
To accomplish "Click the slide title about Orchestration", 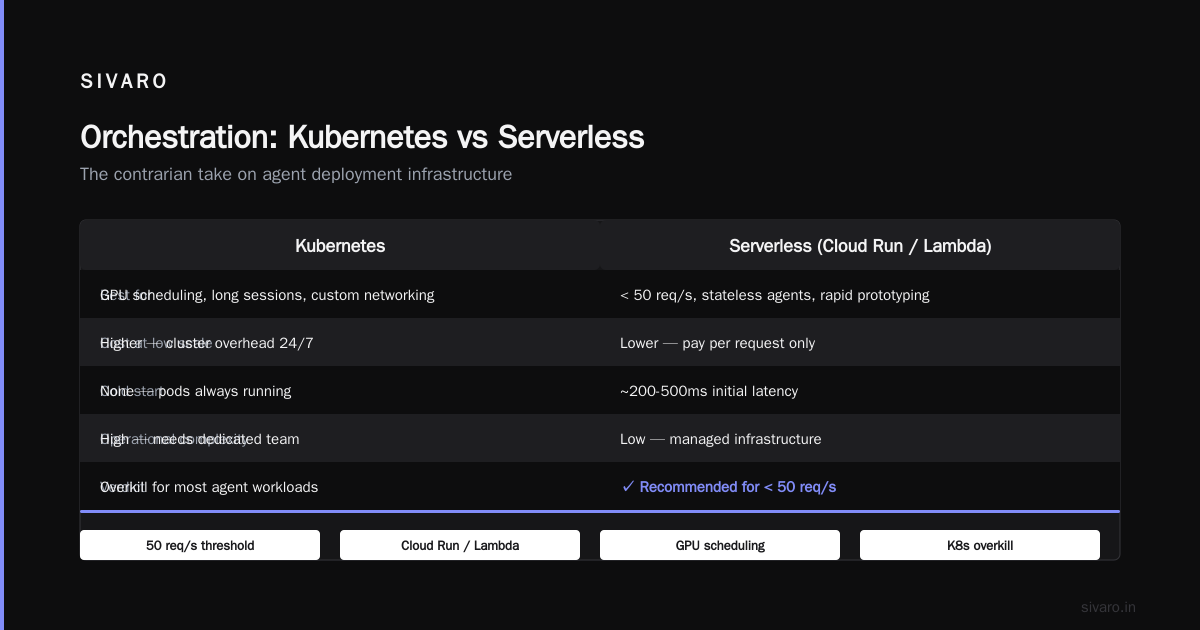I will pyautogui.click(x=362, y=137).
